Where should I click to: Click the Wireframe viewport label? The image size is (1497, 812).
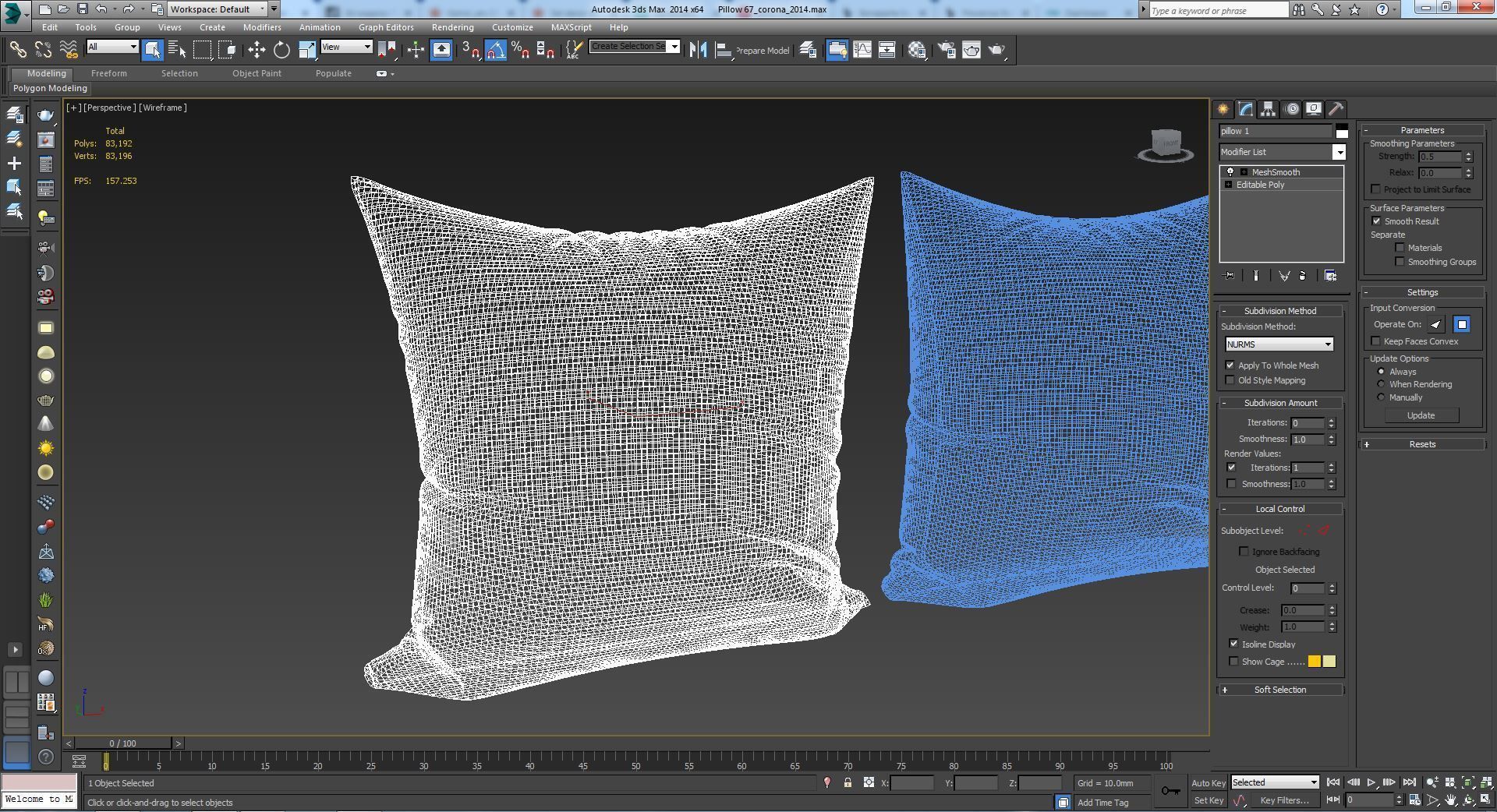163,108
